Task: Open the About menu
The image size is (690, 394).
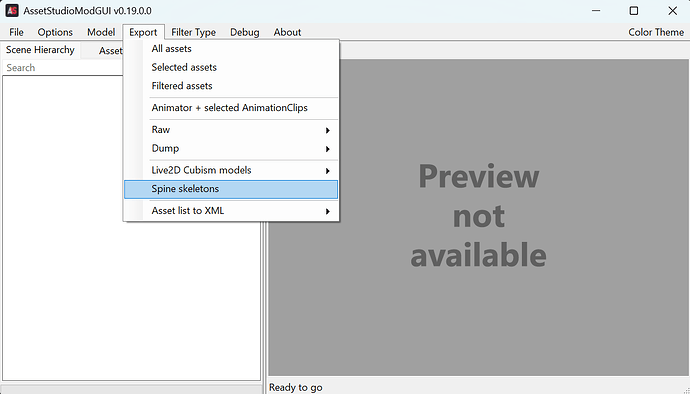Action: (287, 32)
